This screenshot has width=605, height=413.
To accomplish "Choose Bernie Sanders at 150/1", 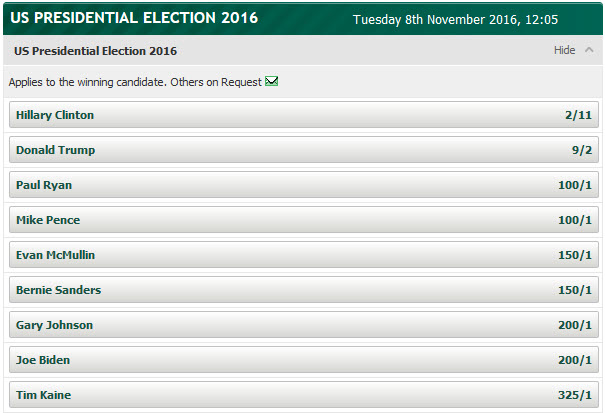I will pos(304,290).
